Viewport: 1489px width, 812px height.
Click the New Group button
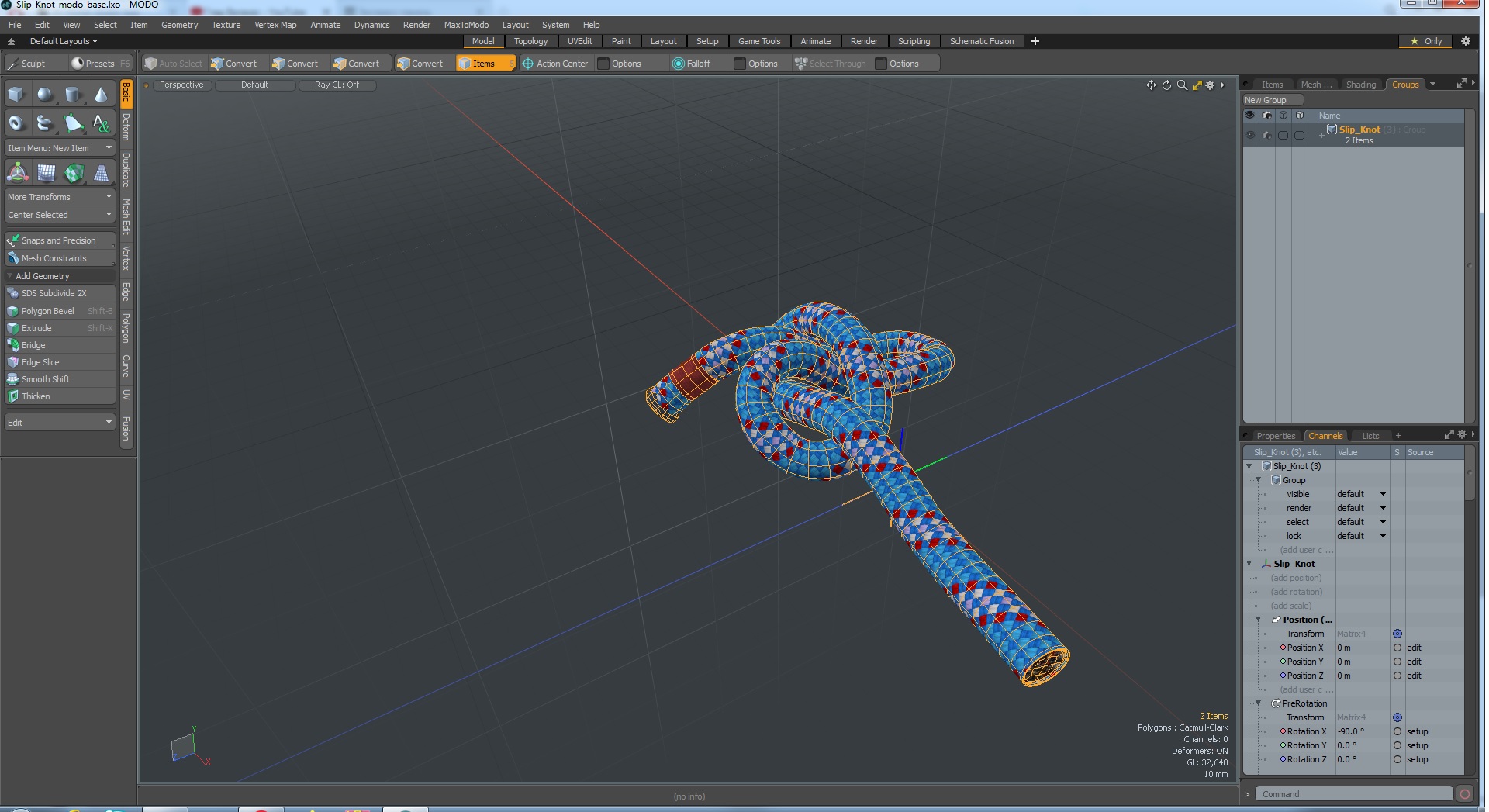pos(1272,100)
